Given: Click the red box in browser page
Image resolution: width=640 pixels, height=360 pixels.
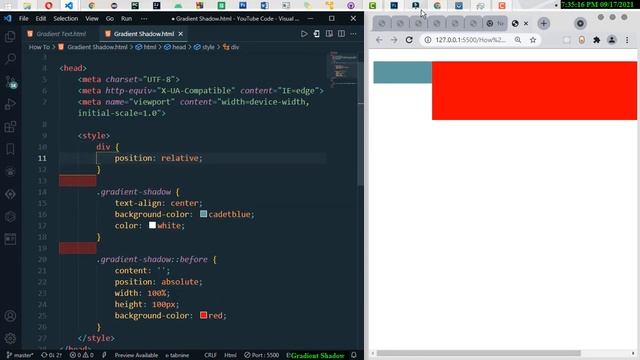Looking at the screenshot, I should [x=534, y=91].
